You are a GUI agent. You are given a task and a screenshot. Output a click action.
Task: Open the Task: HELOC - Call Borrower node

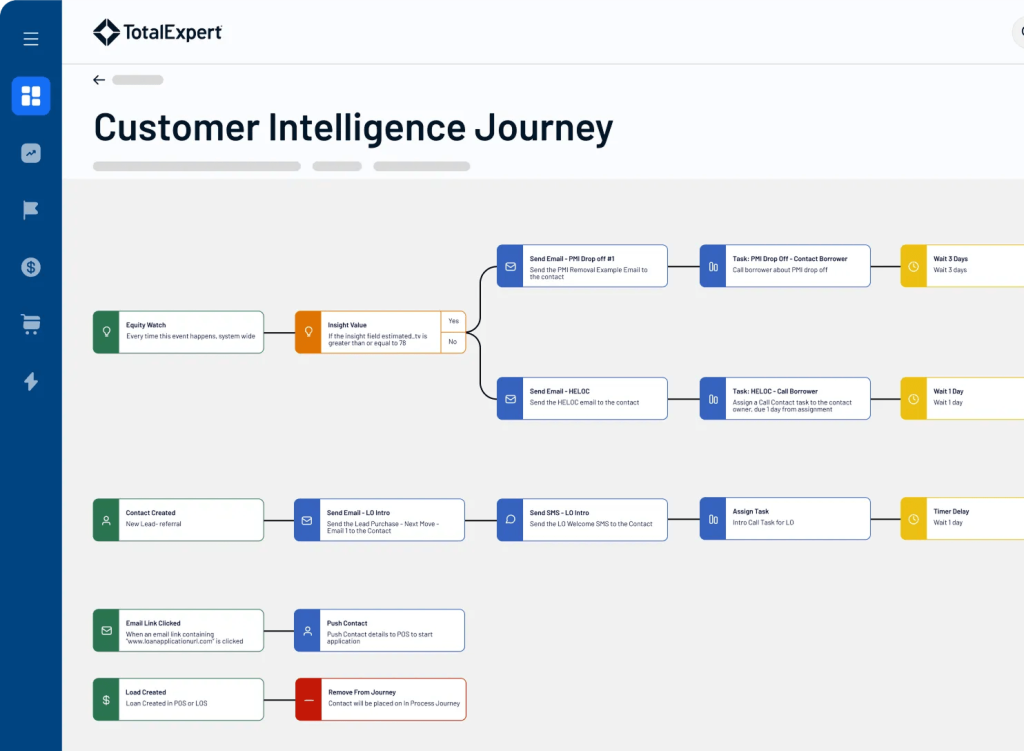[x=785, y=398]
